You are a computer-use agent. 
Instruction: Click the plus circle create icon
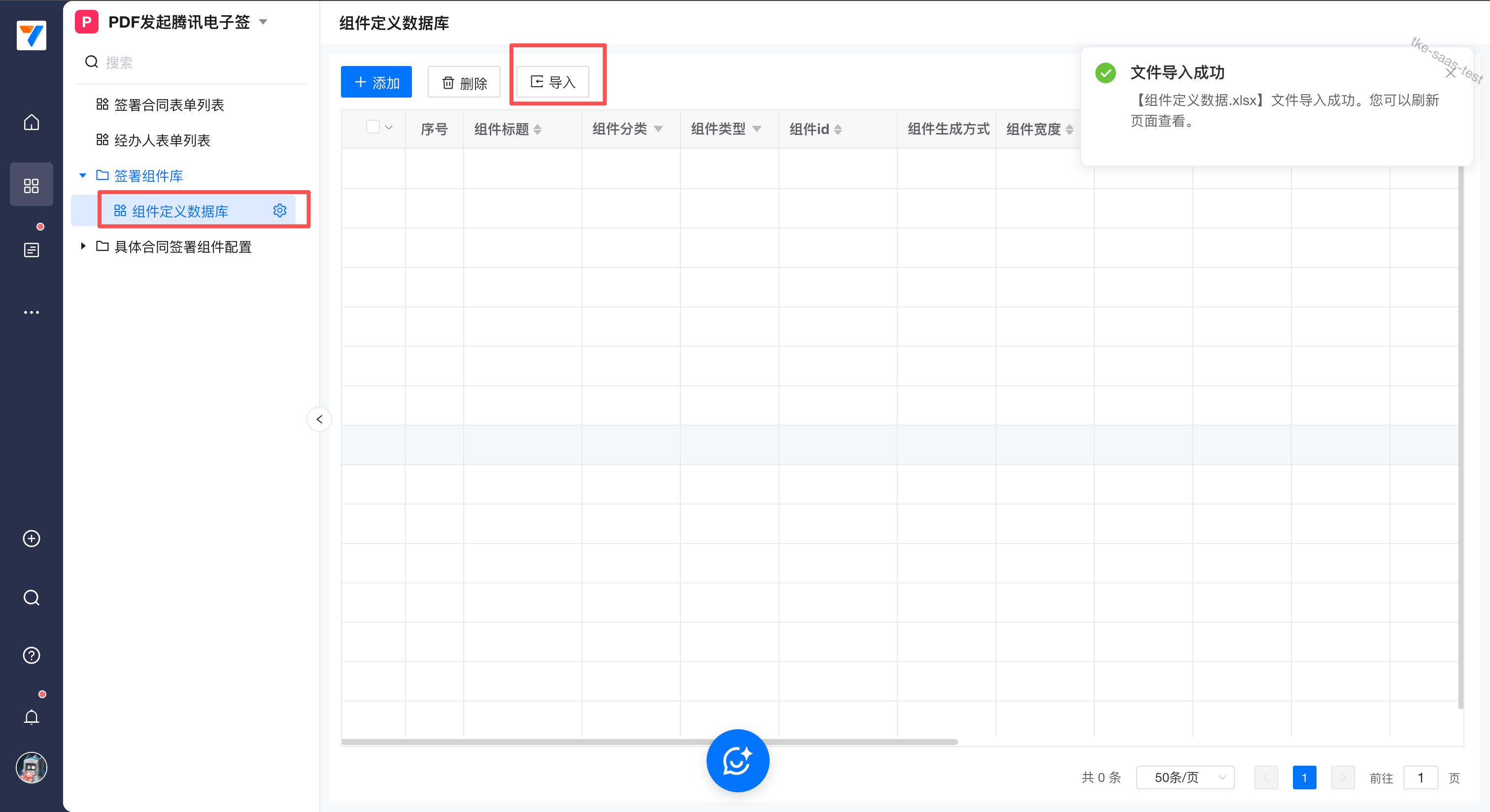tap(31, 539)
